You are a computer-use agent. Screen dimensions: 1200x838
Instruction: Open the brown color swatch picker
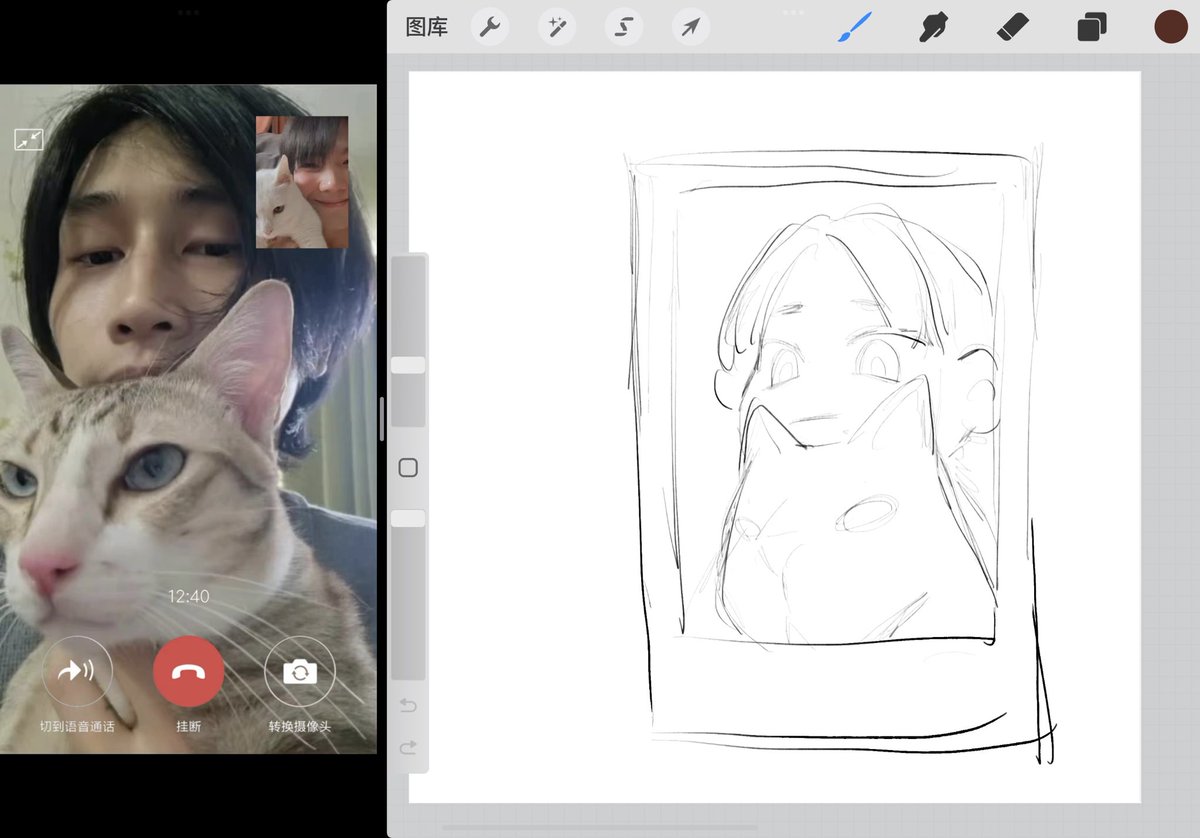(x=1171, y=27)
